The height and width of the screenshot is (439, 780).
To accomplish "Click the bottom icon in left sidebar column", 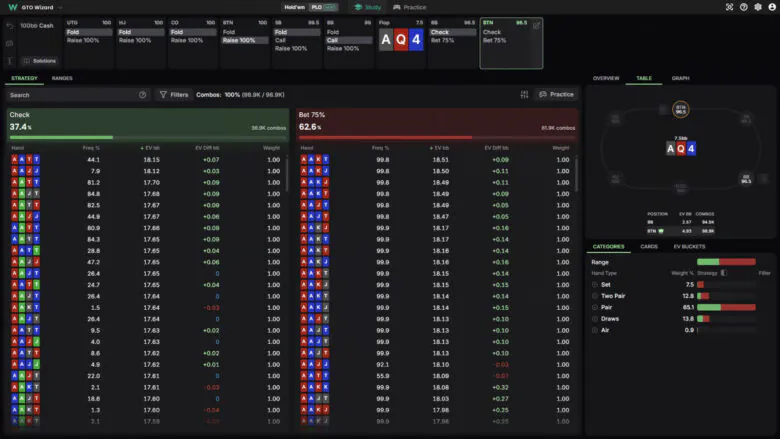I will pos(9,61).
